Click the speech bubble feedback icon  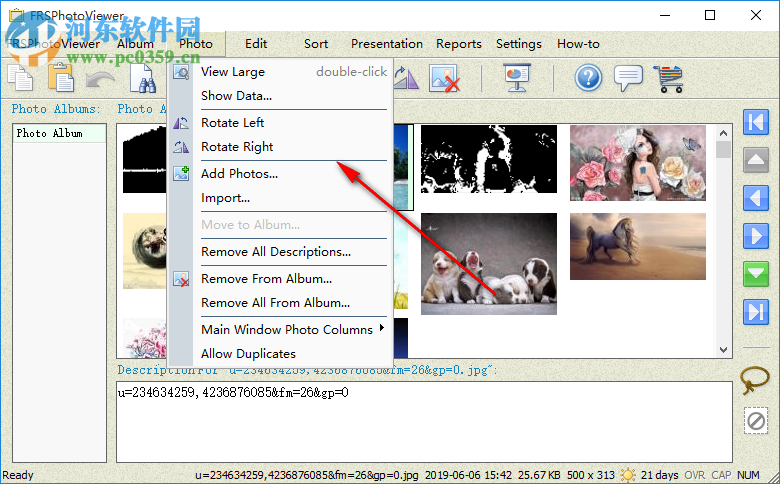628,78
